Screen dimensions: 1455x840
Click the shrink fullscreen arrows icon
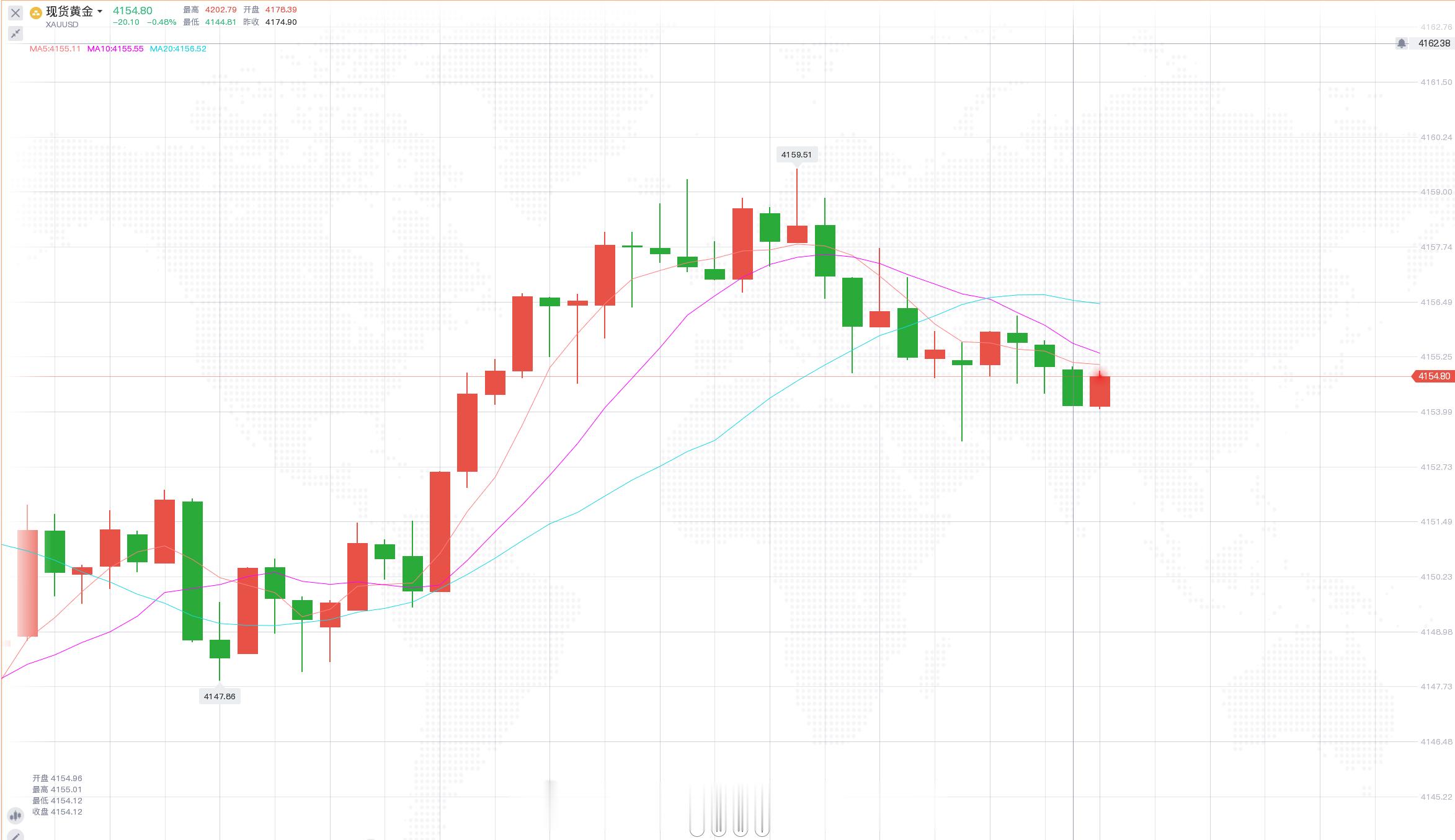pyautogui.click(x=16, y=33)
